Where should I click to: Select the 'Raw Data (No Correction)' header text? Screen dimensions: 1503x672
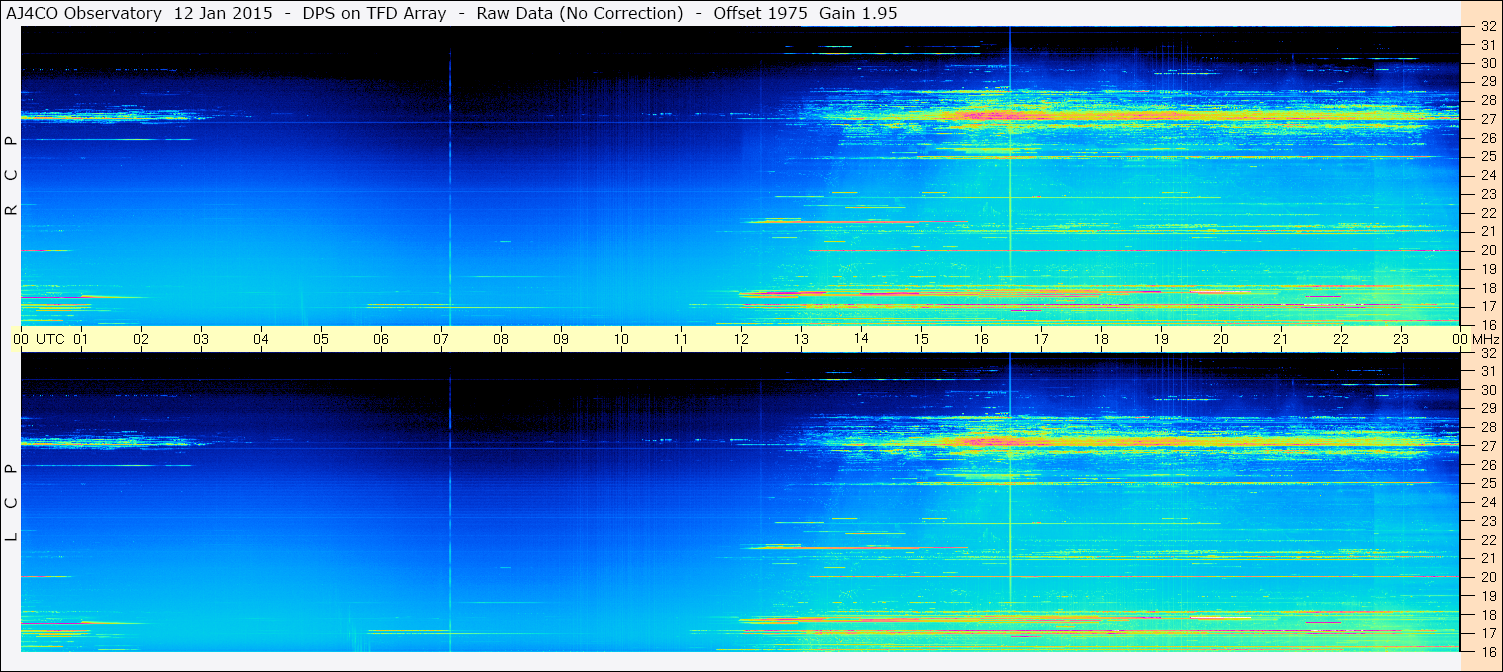[x=580, y=13]
